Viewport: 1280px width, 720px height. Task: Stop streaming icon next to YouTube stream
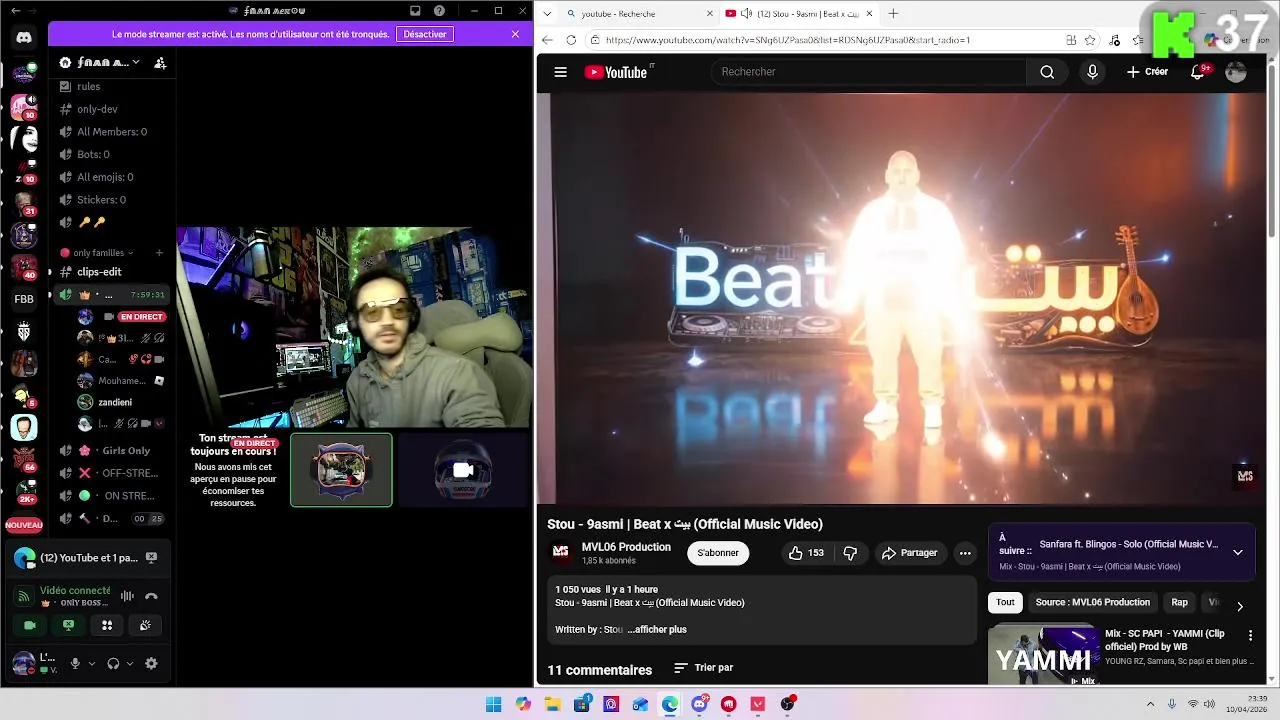(x=151, y=558)
